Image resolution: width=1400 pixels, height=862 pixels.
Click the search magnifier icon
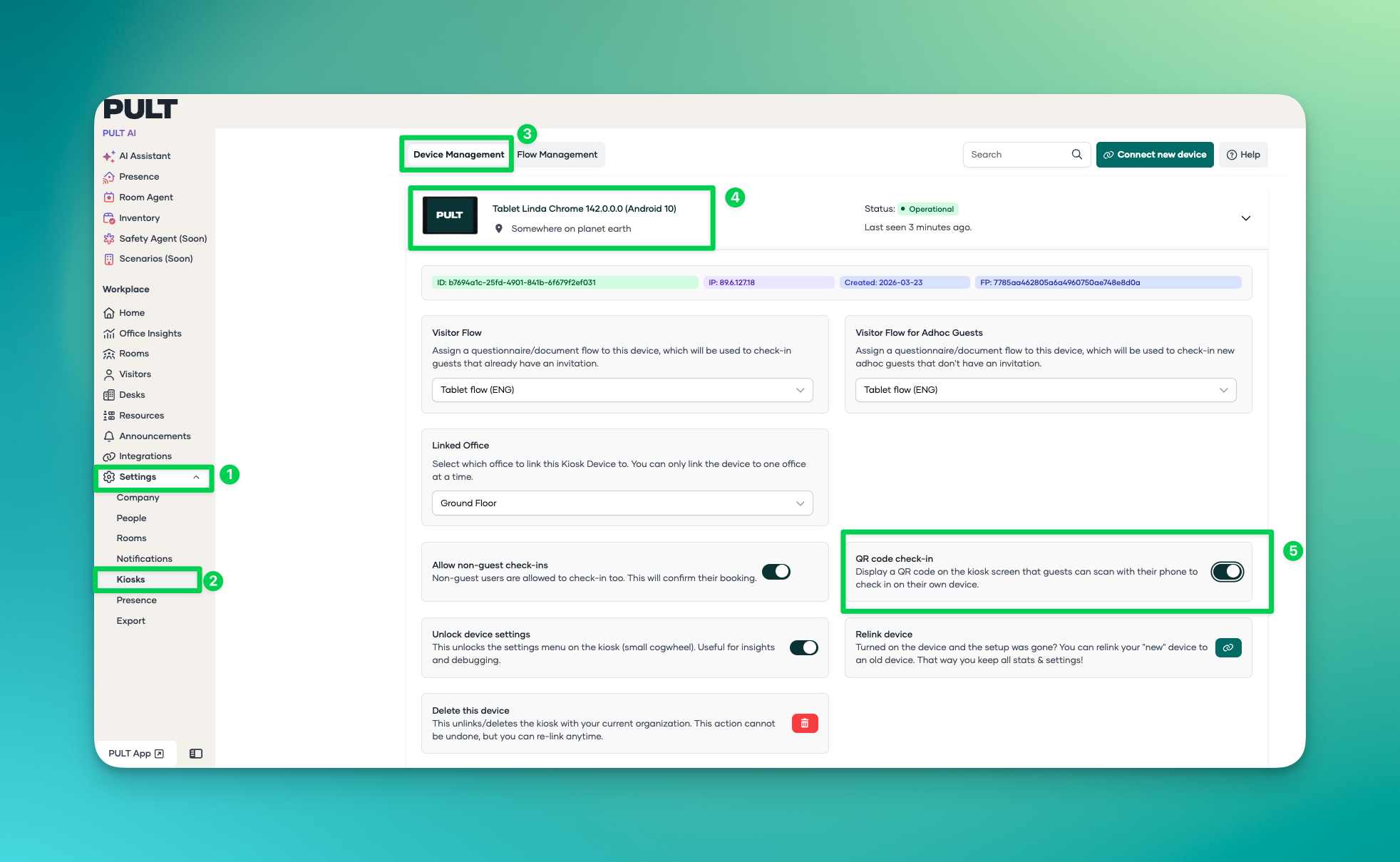click(x=1076, y=154)
